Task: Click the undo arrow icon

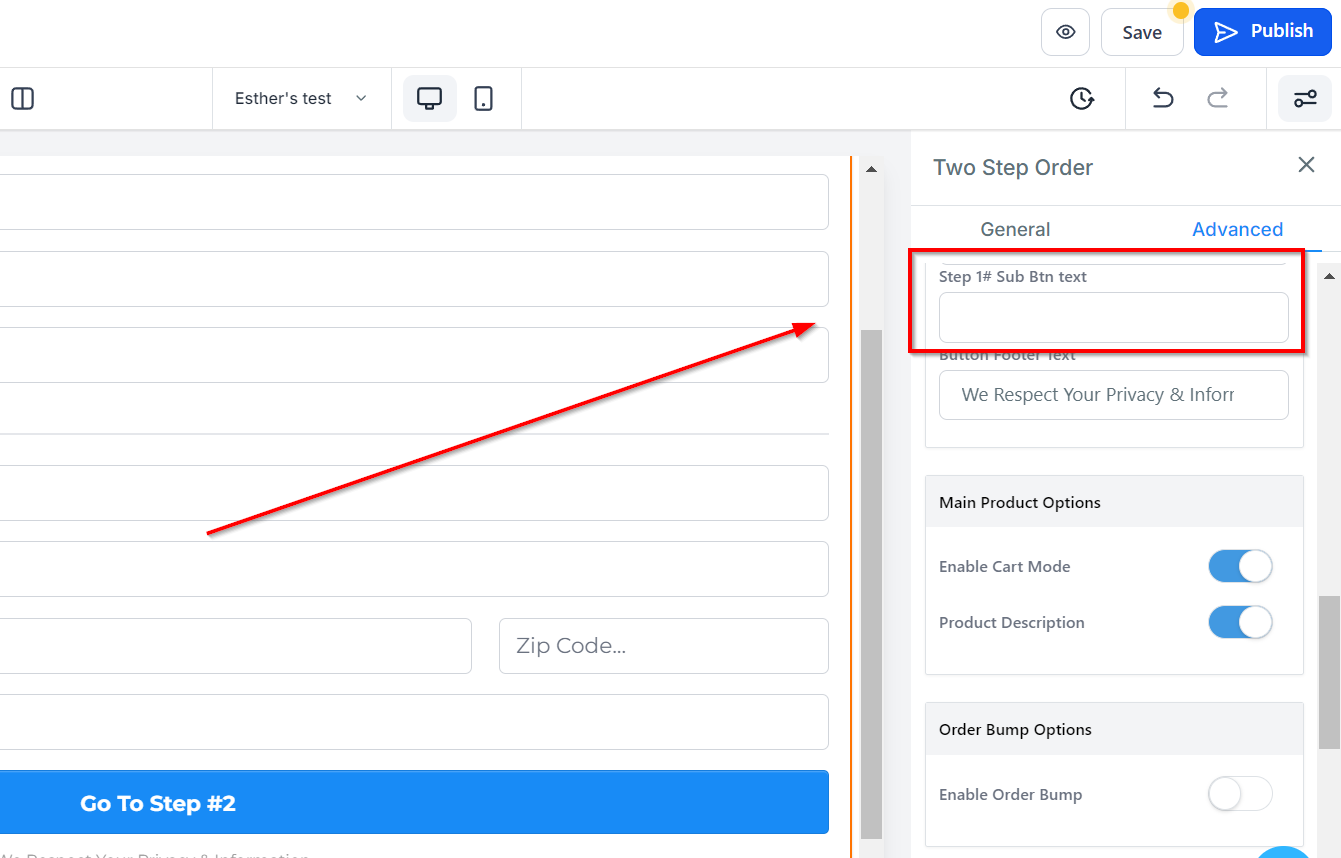Action: pyautogui.click(x=1162, y=98)
